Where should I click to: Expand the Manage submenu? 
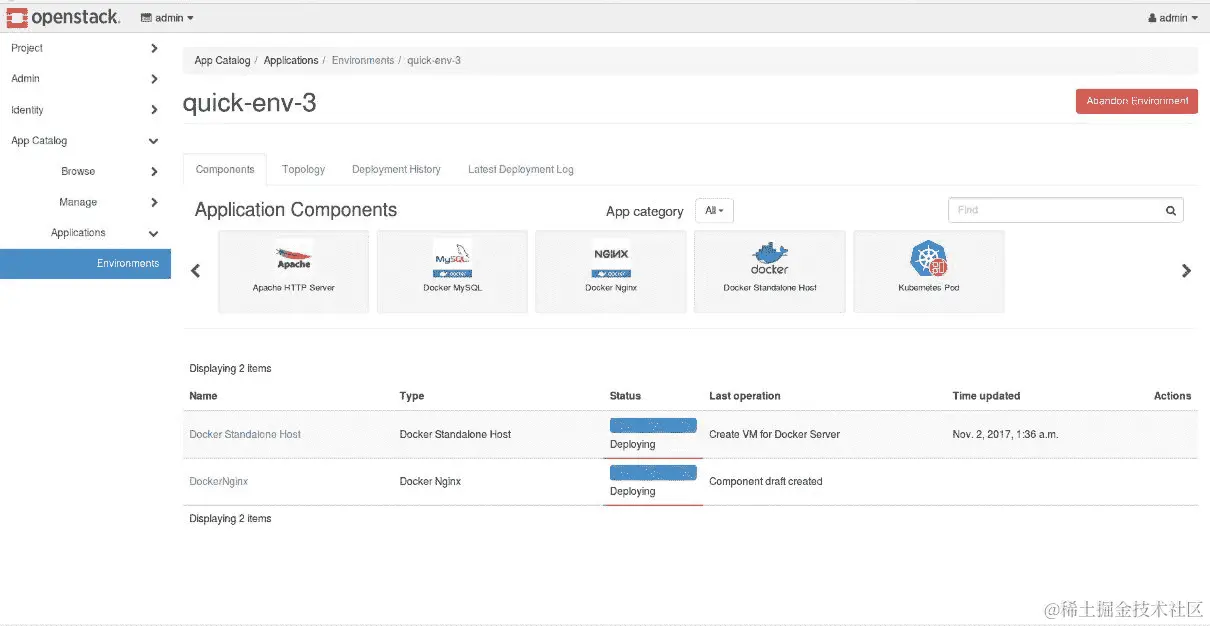[x=85, y=202]
